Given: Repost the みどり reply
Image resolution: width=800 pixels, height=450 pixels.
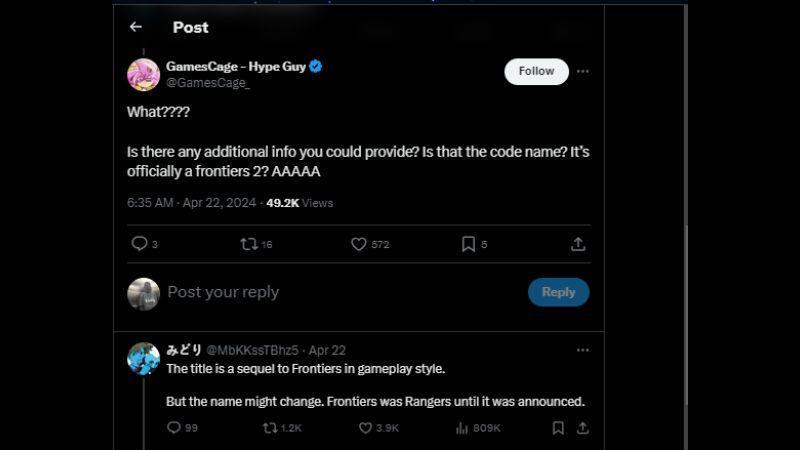Looking at the screenshot, I should [x=270, y=428].
